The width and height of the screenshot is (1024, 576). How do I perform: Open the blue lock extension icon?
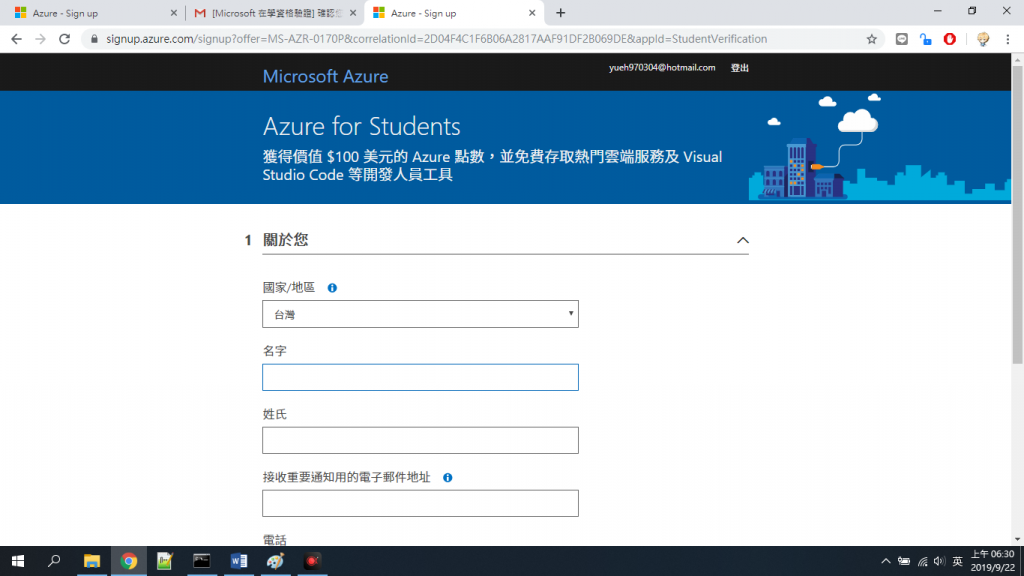point(925,39)
